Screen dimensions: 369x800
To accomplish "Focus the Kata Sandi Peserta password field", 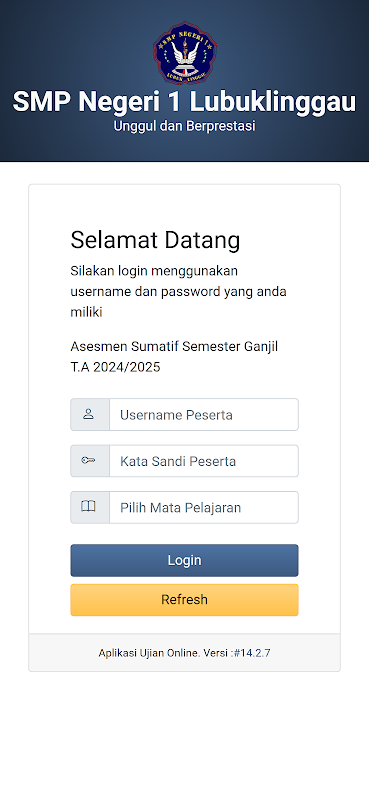I will [x=204, y=461].
